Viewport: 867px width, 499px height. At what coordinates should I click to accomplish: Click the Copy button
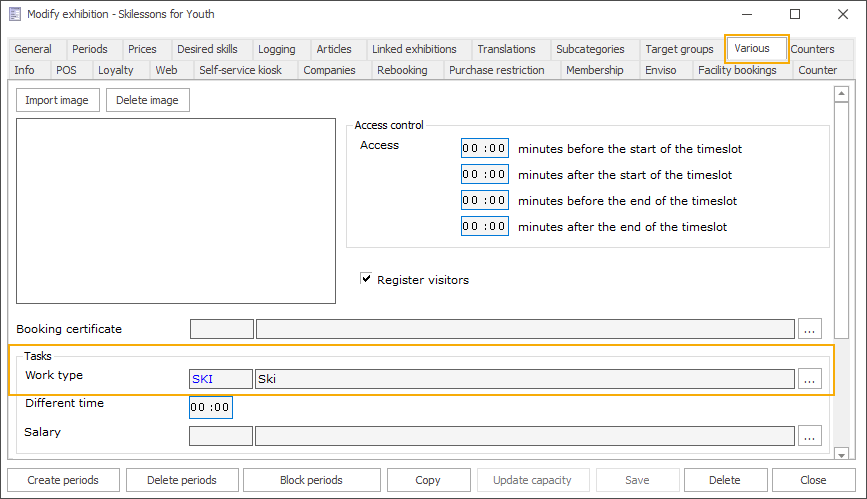click(428, 480)
